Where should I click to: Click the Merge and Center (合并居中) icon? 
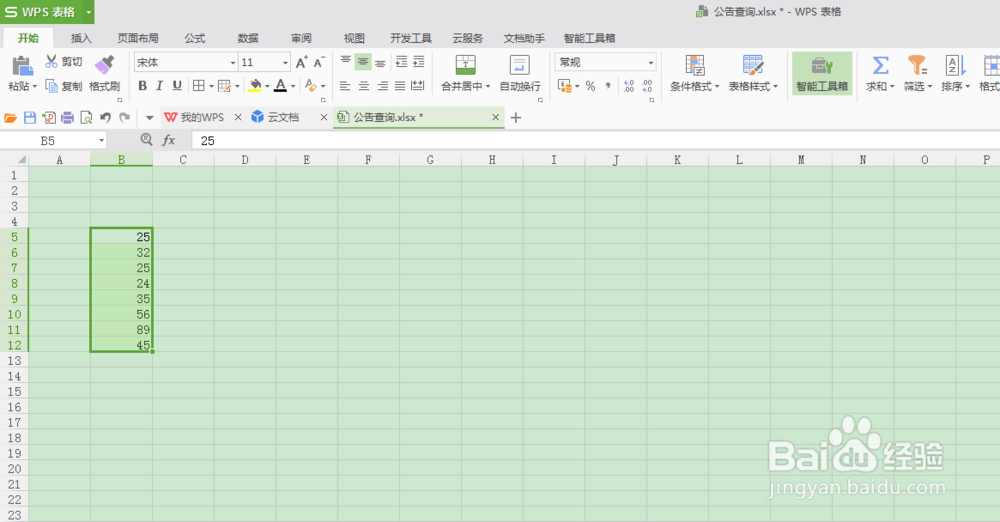click(x=466, y=64)
